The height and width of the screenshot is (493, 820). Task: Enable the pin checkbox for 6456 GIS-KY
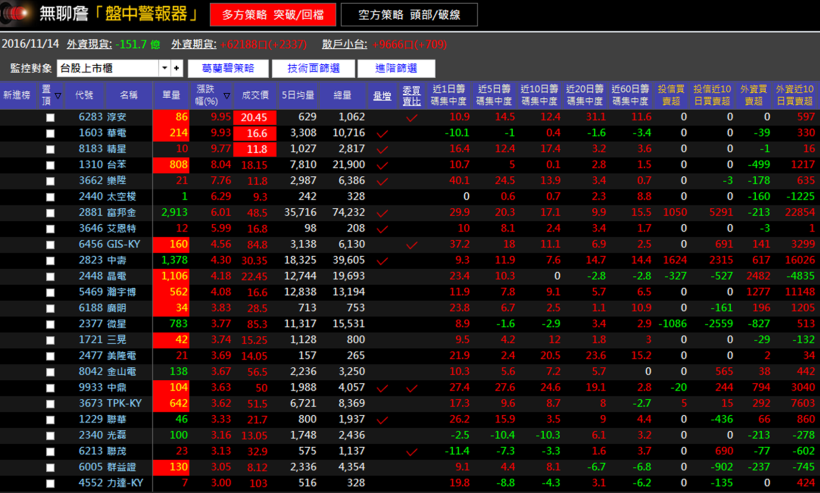click(x=50, y=245)
